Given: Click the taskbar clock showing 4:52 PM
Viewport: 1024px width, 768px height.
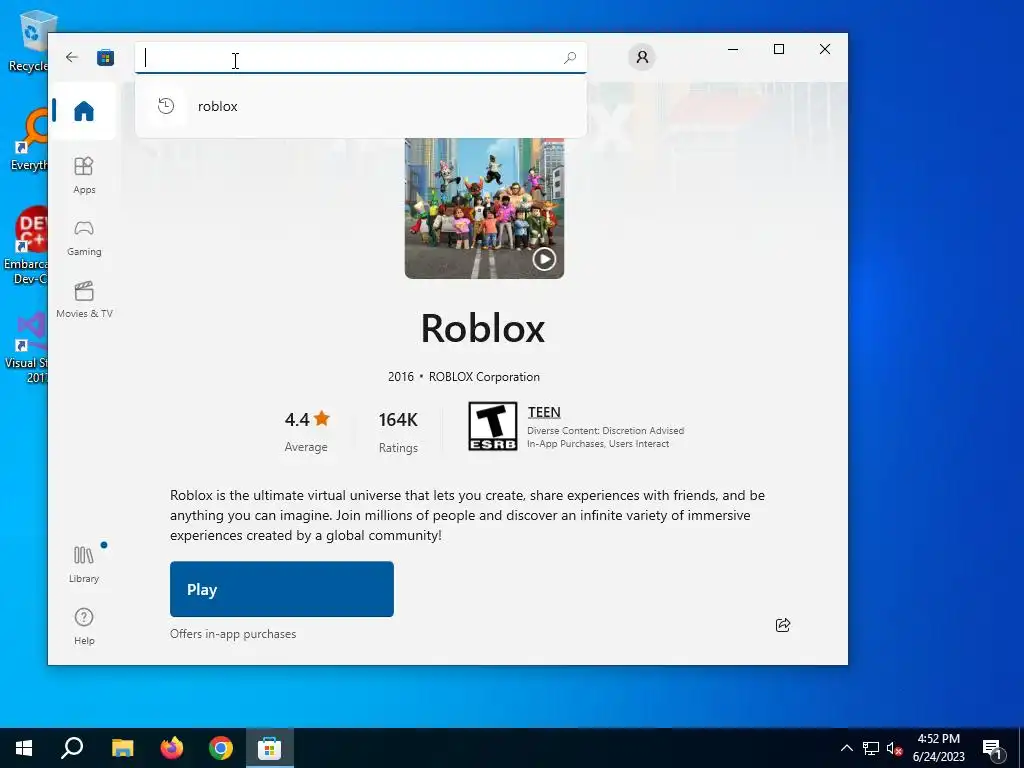Looking at the screenshot, I should pos(938,748).
